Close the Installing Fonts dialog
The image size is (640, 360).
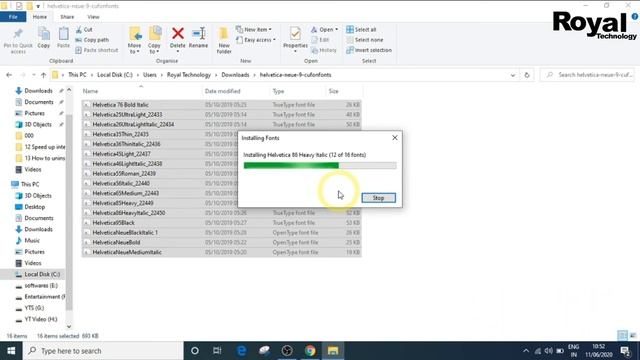[395, 138]
